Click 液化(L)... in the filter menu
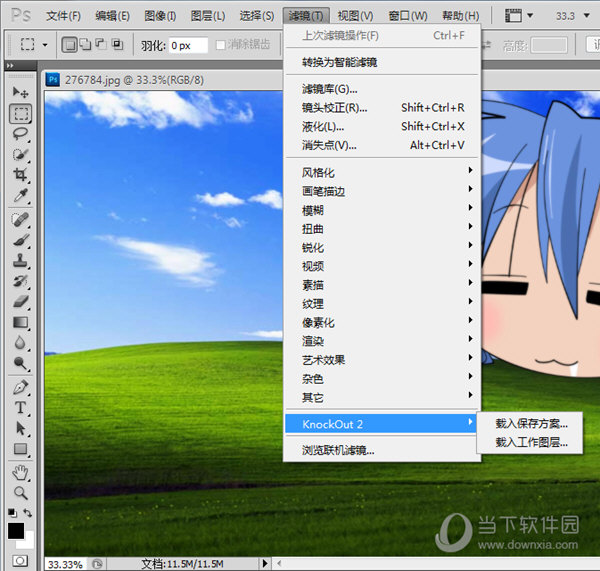 pos(322,126)
